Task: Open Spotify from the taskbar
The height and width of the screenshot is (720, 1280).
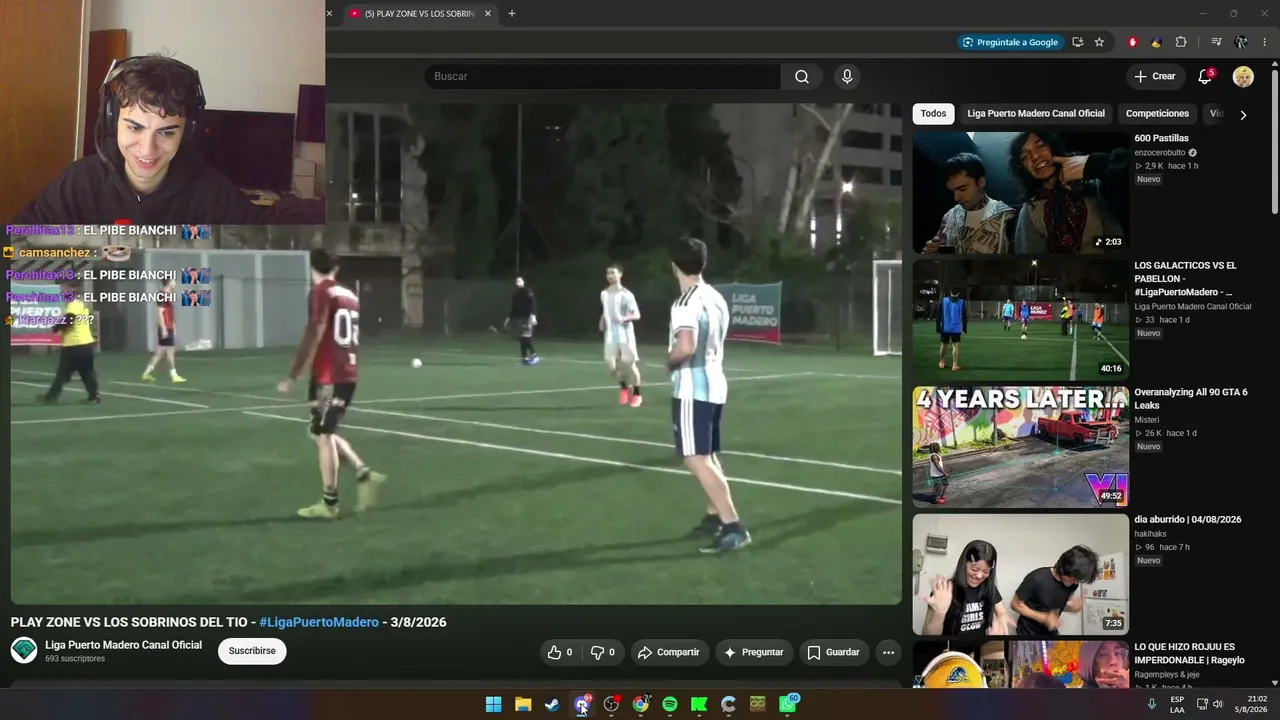Action: point(670,704)
